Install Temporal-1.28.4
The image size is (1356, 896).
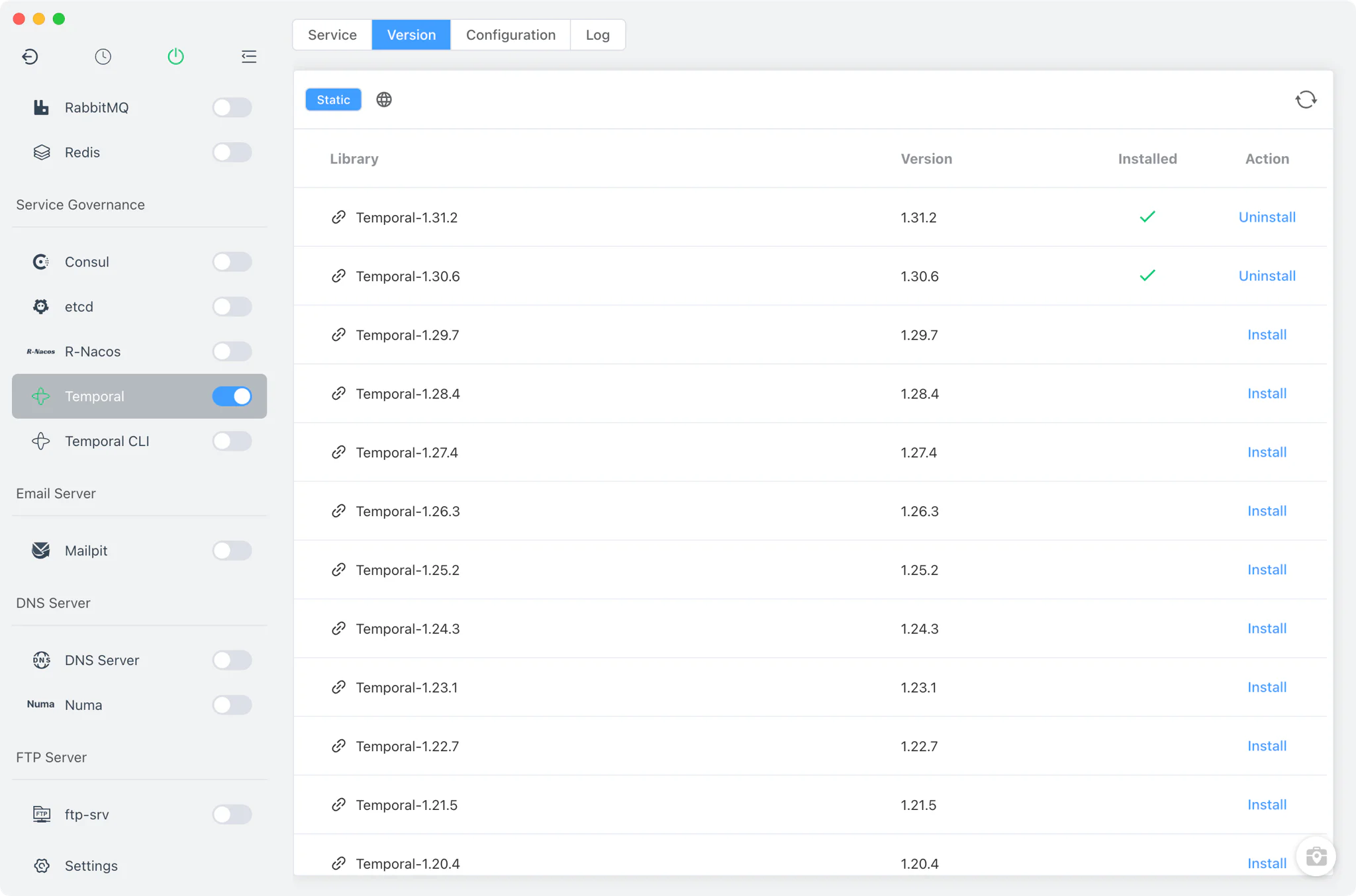[x=1267, y=394]
